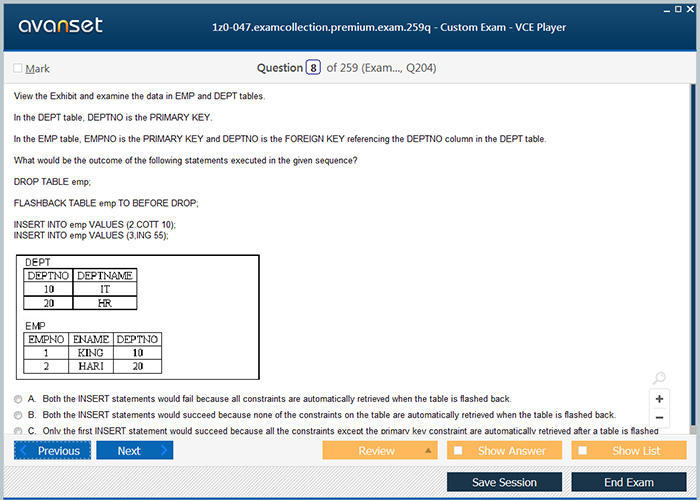This screenshot has width=700, height=500.
Task: Click 'INSERT INTO emp VALUES (3,ING 55);' line
Action: [x=91, y=235]
